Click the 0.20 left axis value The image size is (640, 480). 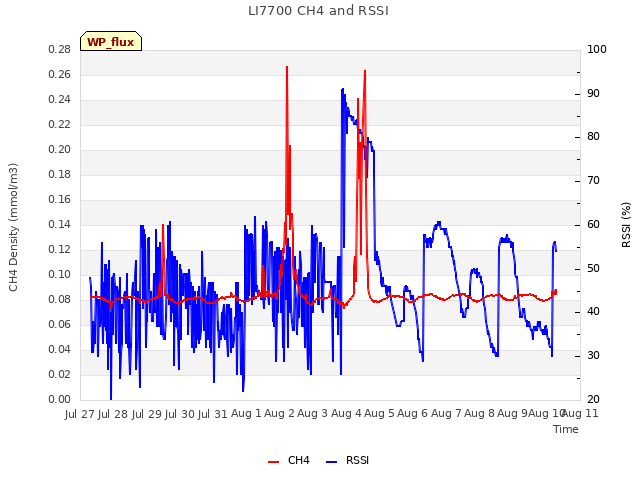pyautogui.click(x=60, y=150)
